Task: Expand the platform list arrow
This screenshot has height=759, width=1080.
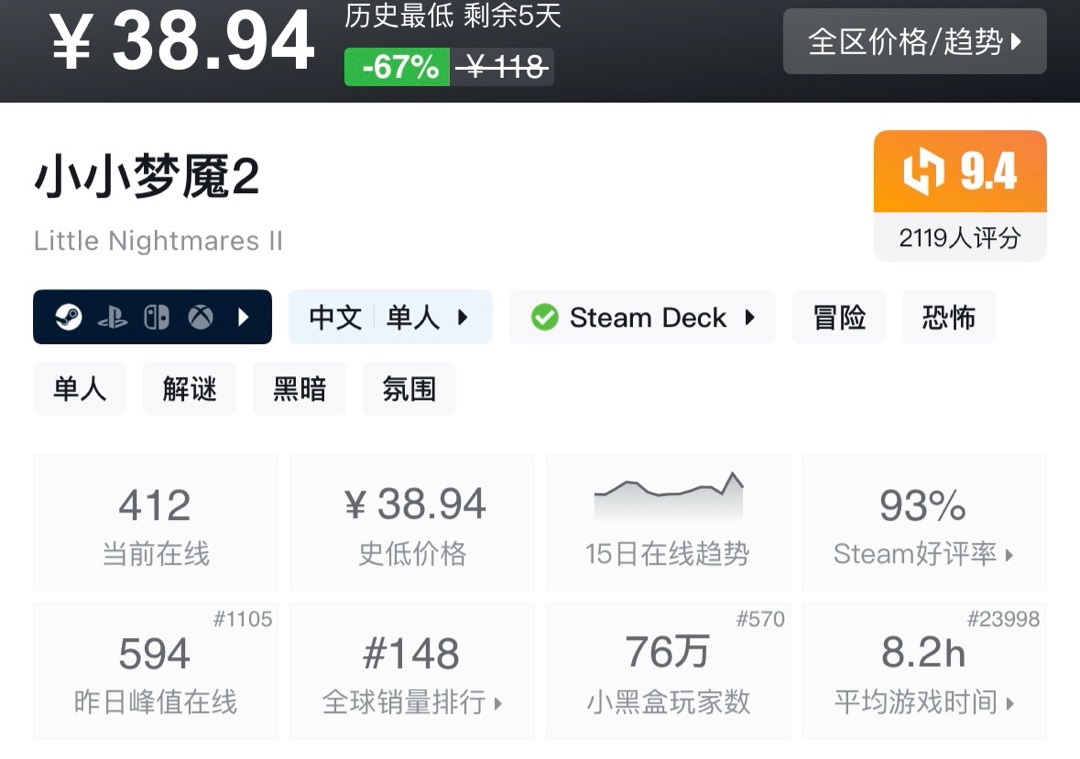Action: [242, 318]
